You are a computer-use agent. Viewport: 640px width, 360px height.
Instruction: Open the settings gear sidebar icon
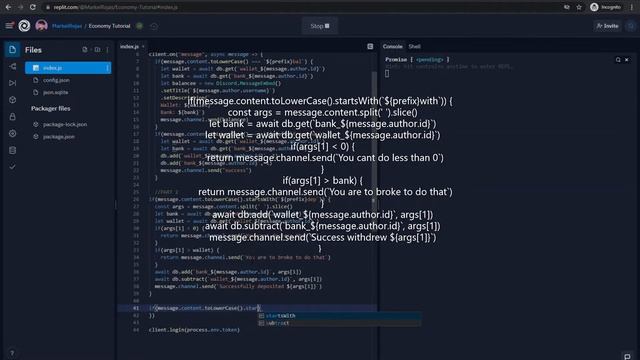click(x=12, y=133)
